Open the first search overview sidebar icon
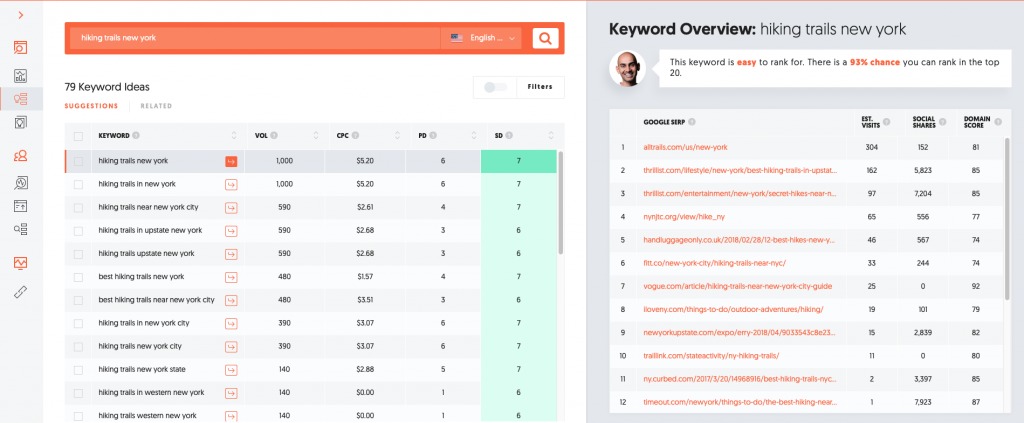 (x=21, y=47)
